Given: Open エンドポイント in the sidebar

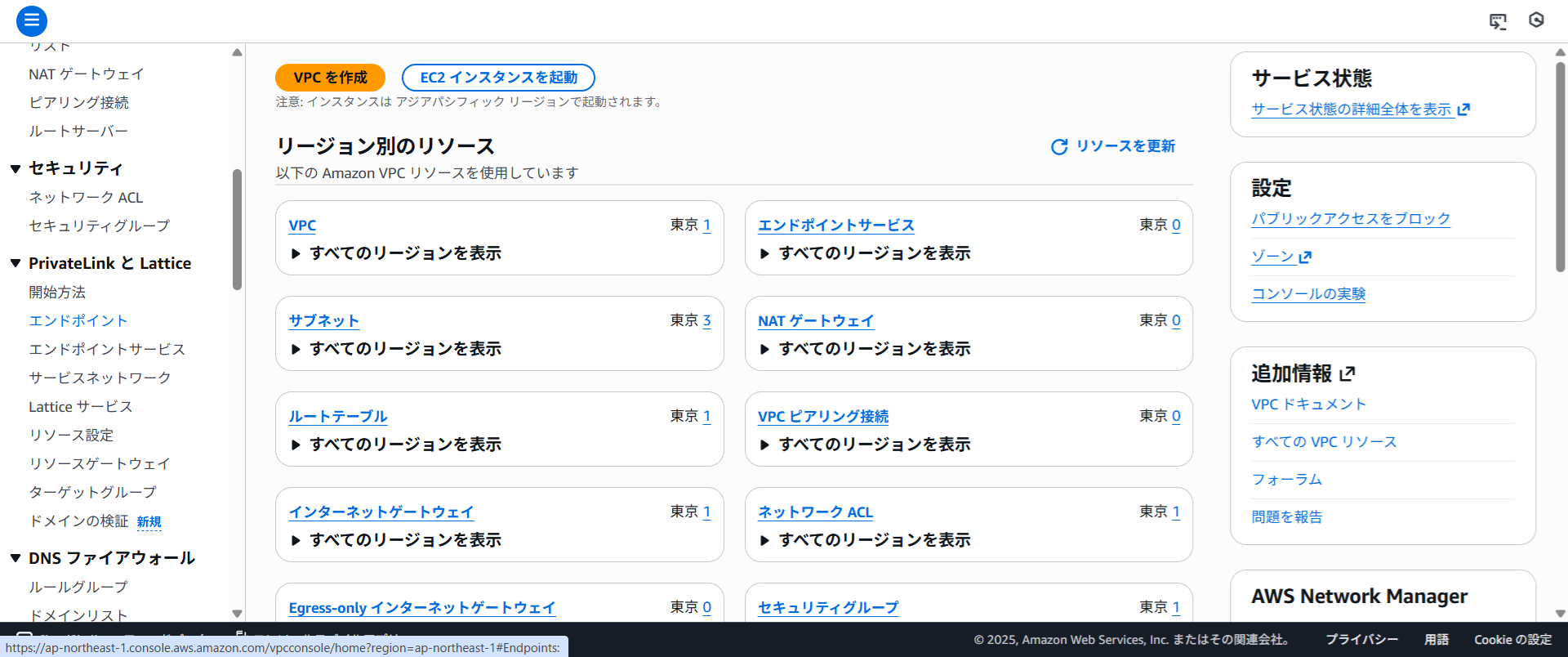Looking at the screenshot, I should pyautogui.click(x=78, y=320).
